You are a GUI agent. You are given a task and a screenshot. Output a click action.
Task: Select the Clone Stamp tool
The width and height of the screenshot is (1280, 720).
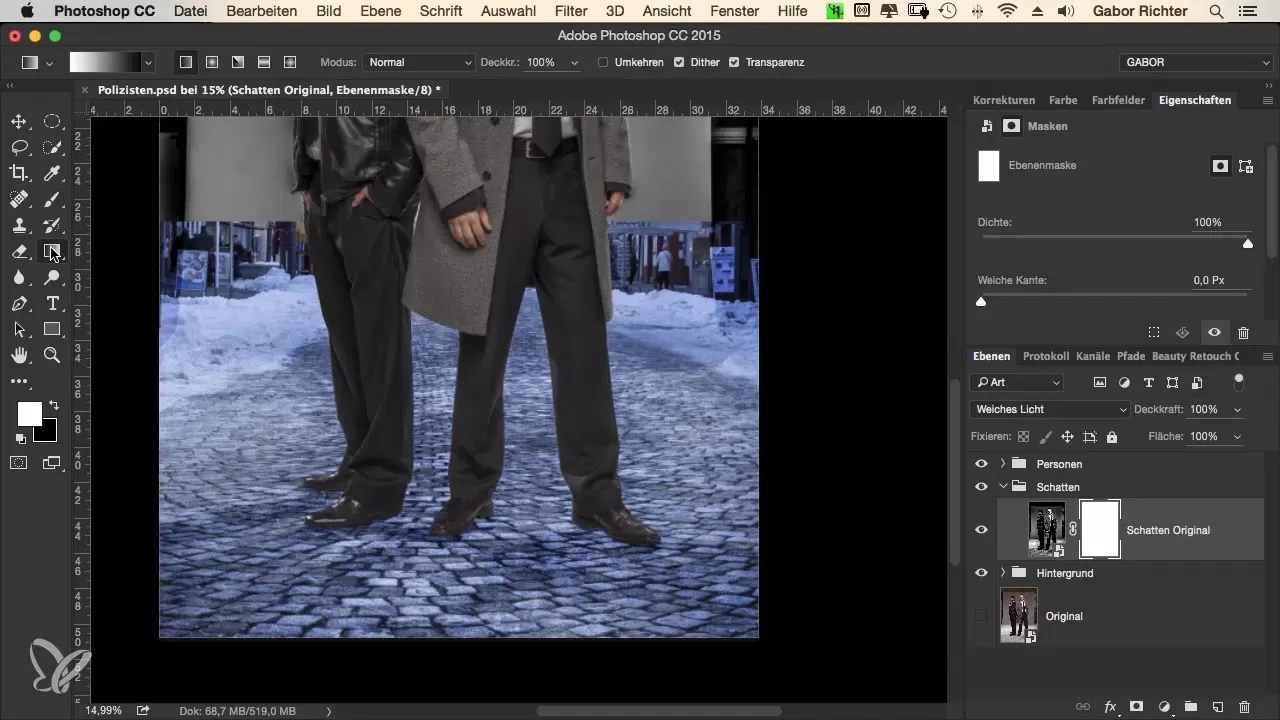tap(19, 226)
